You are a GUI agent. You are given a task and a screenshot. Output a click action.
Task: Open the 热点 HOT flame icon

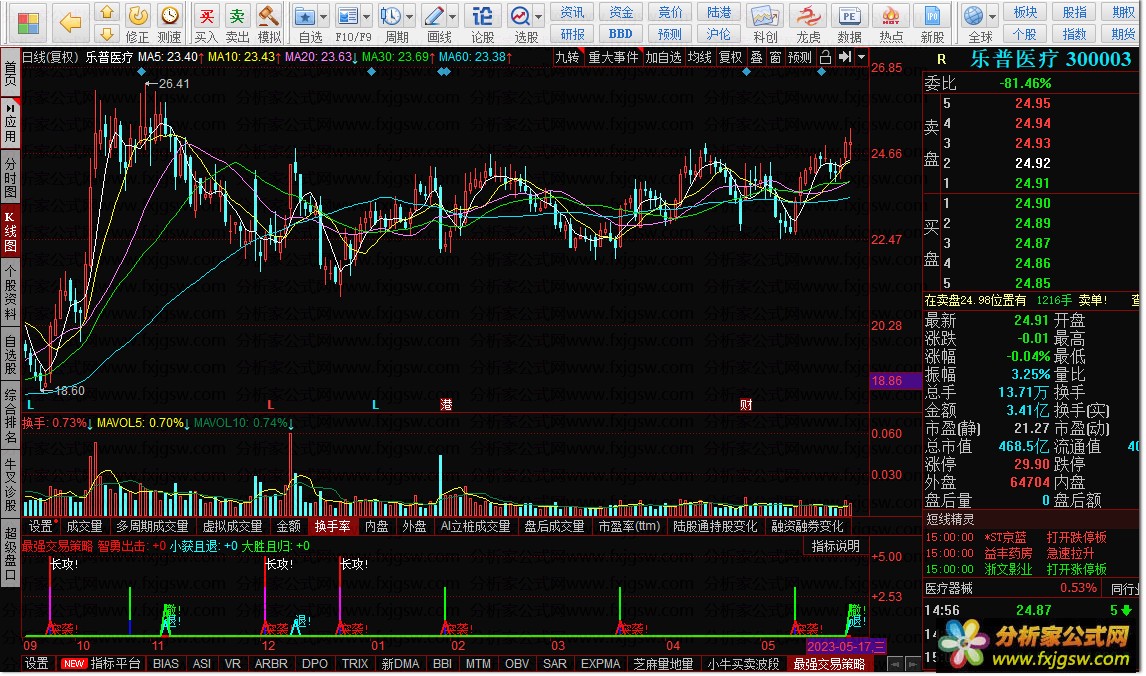[x=891, y=16]
